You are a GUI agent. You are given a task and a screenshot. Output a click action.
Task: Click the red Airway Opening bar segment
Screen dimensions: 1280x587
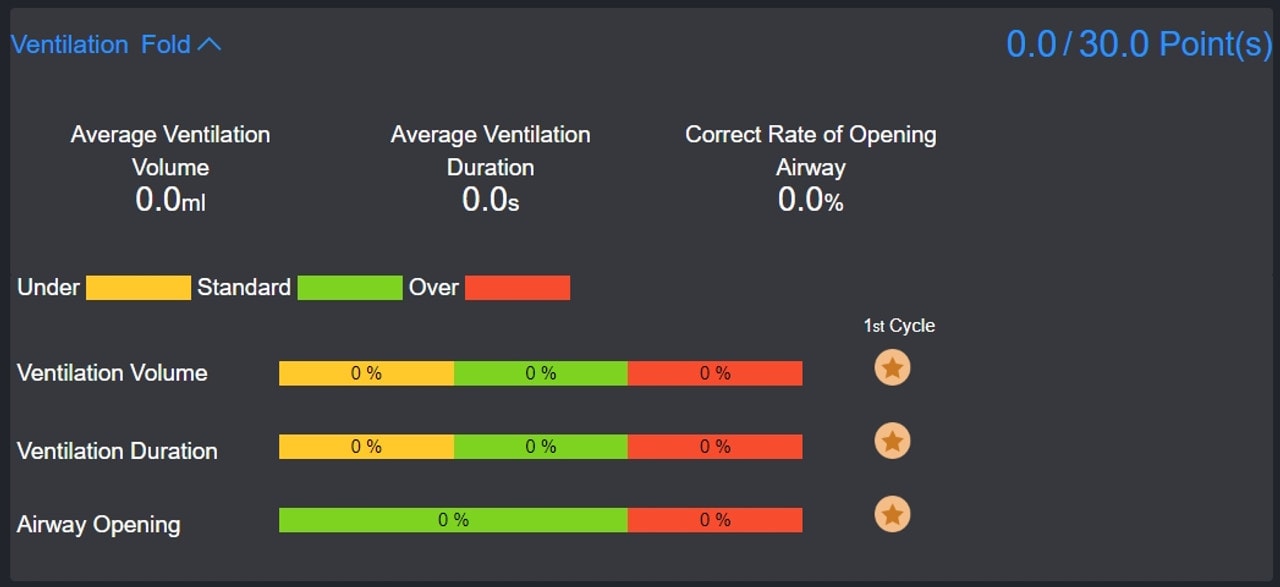click(x=715, y=520)
